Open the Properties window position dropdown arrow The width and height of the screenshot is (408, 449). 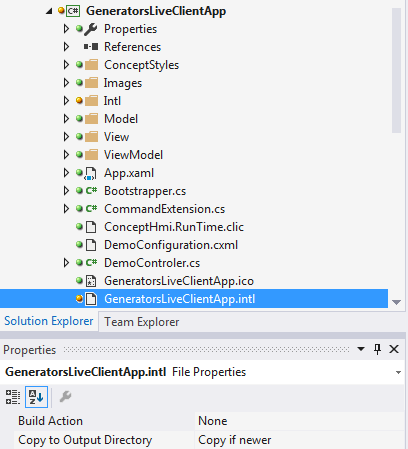tap(361, 349)
